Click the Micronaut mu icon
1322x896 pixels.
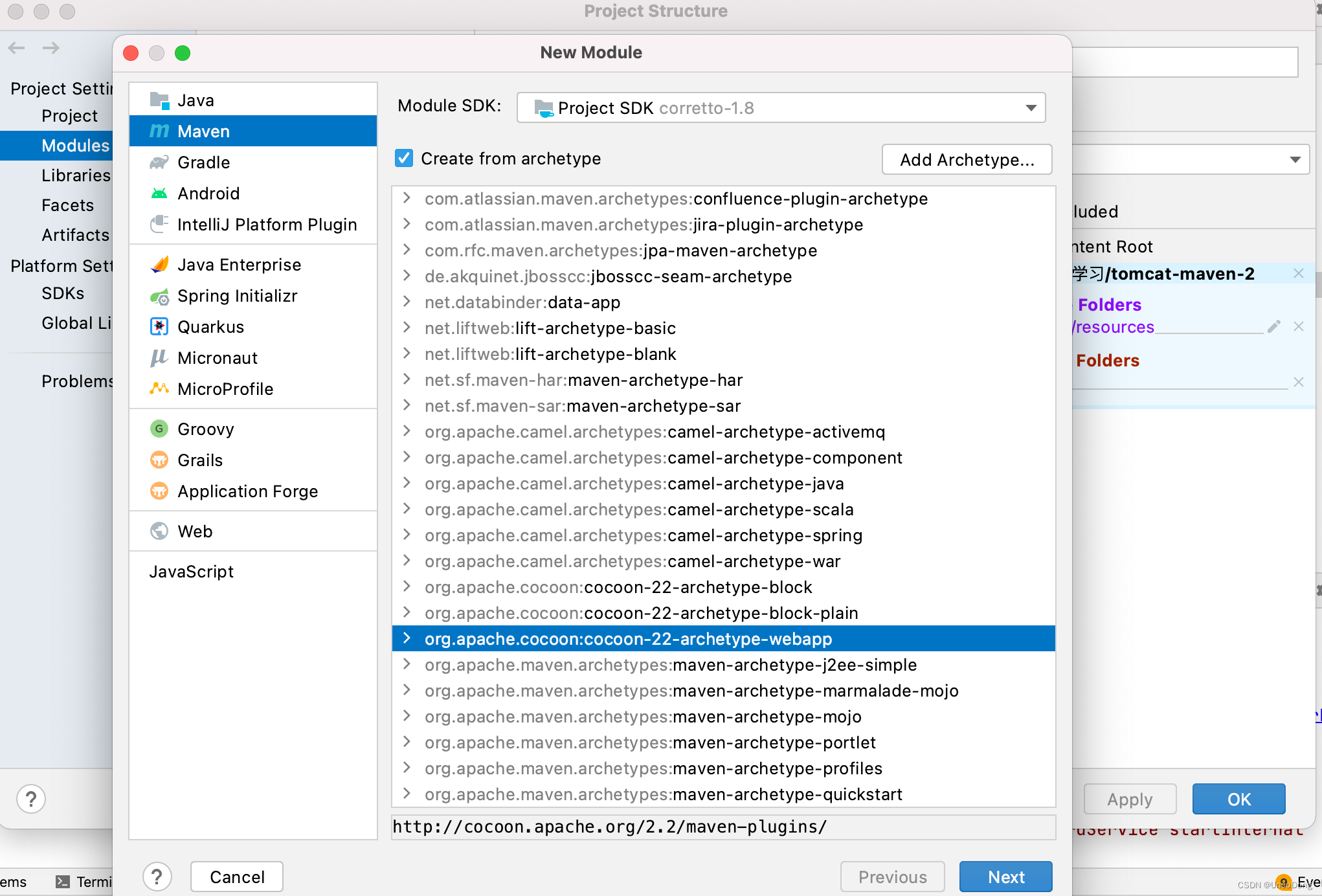pos(159,358)
